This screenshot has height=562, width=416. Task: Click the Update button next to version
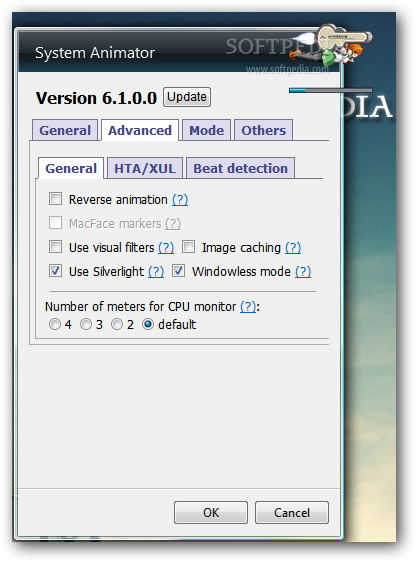(x=187, y=97)
